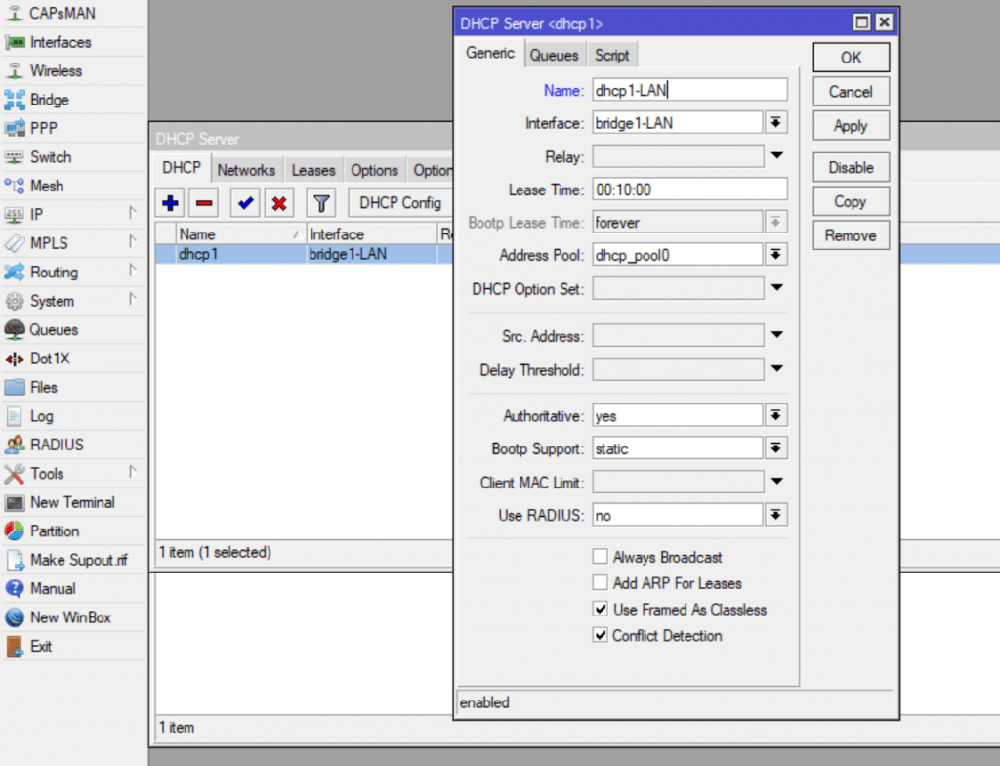Viewport: 1000px width, 766px height.
Task: Open the MPLS menu icon
Action: 15,243
